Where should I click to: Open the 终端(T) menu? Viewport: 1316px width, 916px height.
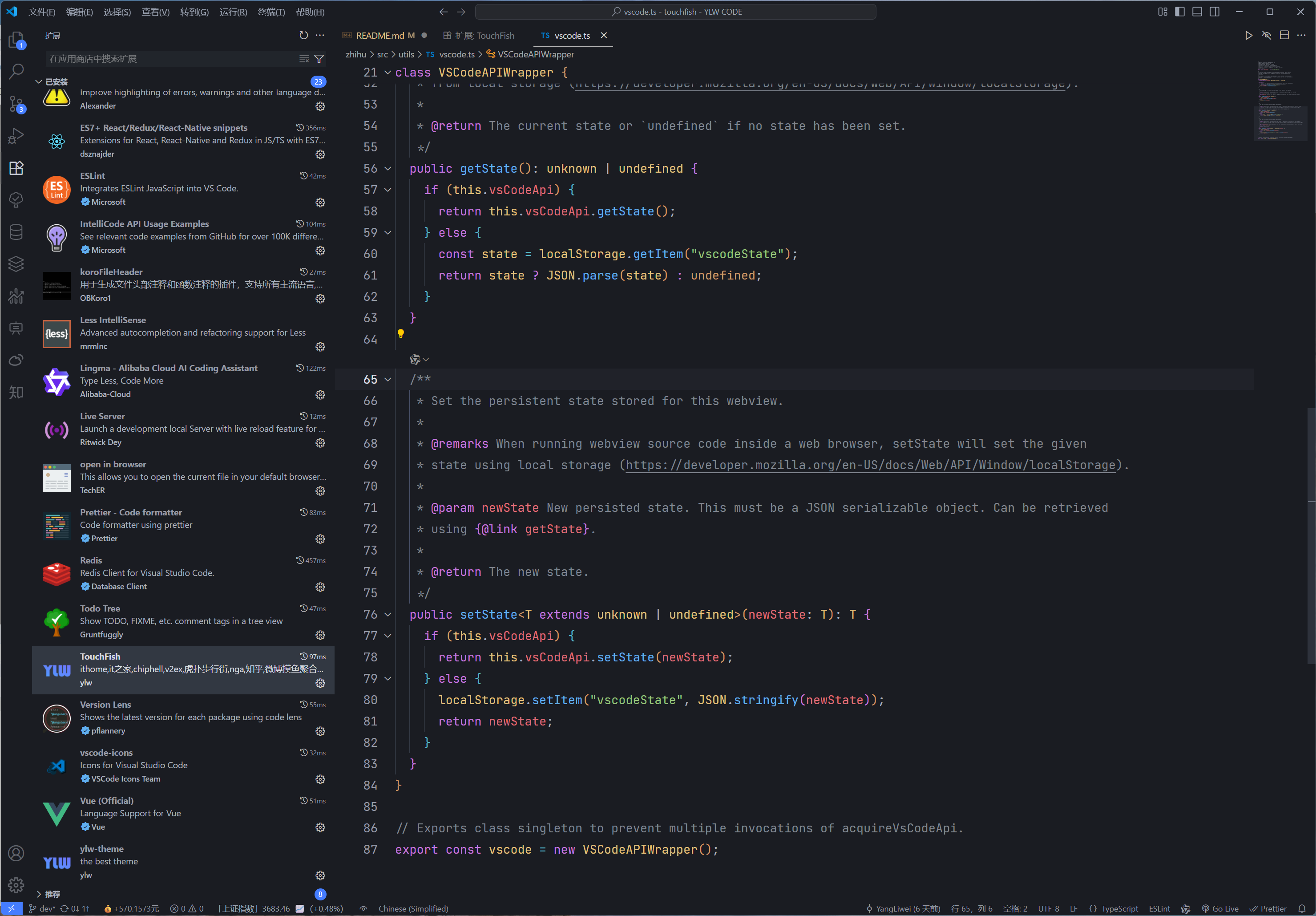[271, 12]
